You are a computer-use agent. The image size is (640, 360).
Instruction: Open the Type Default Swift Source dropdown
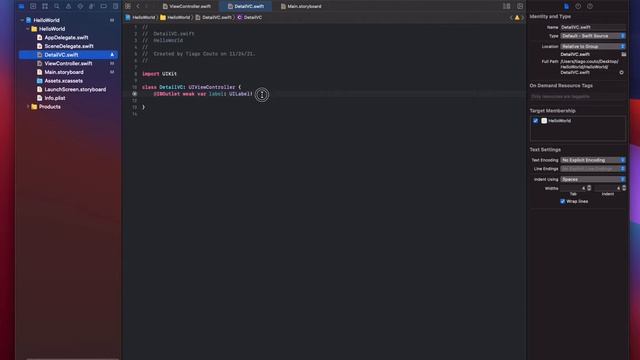tap(593, 36)
